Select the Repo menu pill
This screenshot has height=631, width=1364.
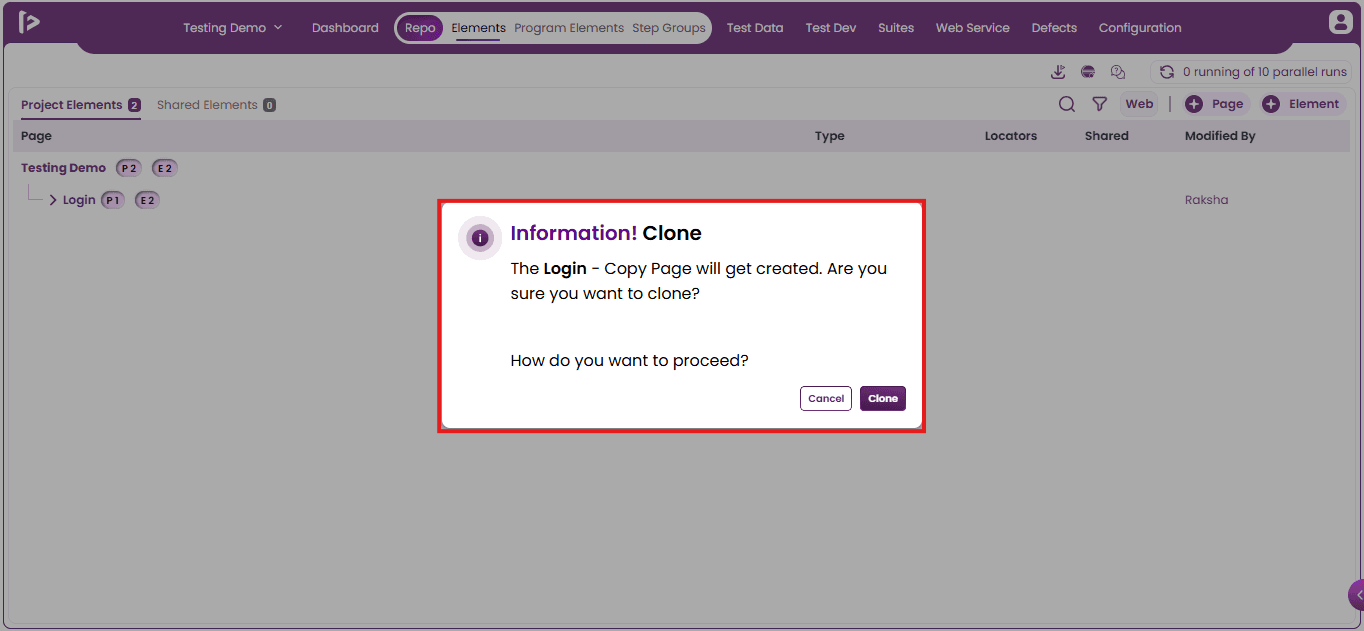(x=420, y=28)
